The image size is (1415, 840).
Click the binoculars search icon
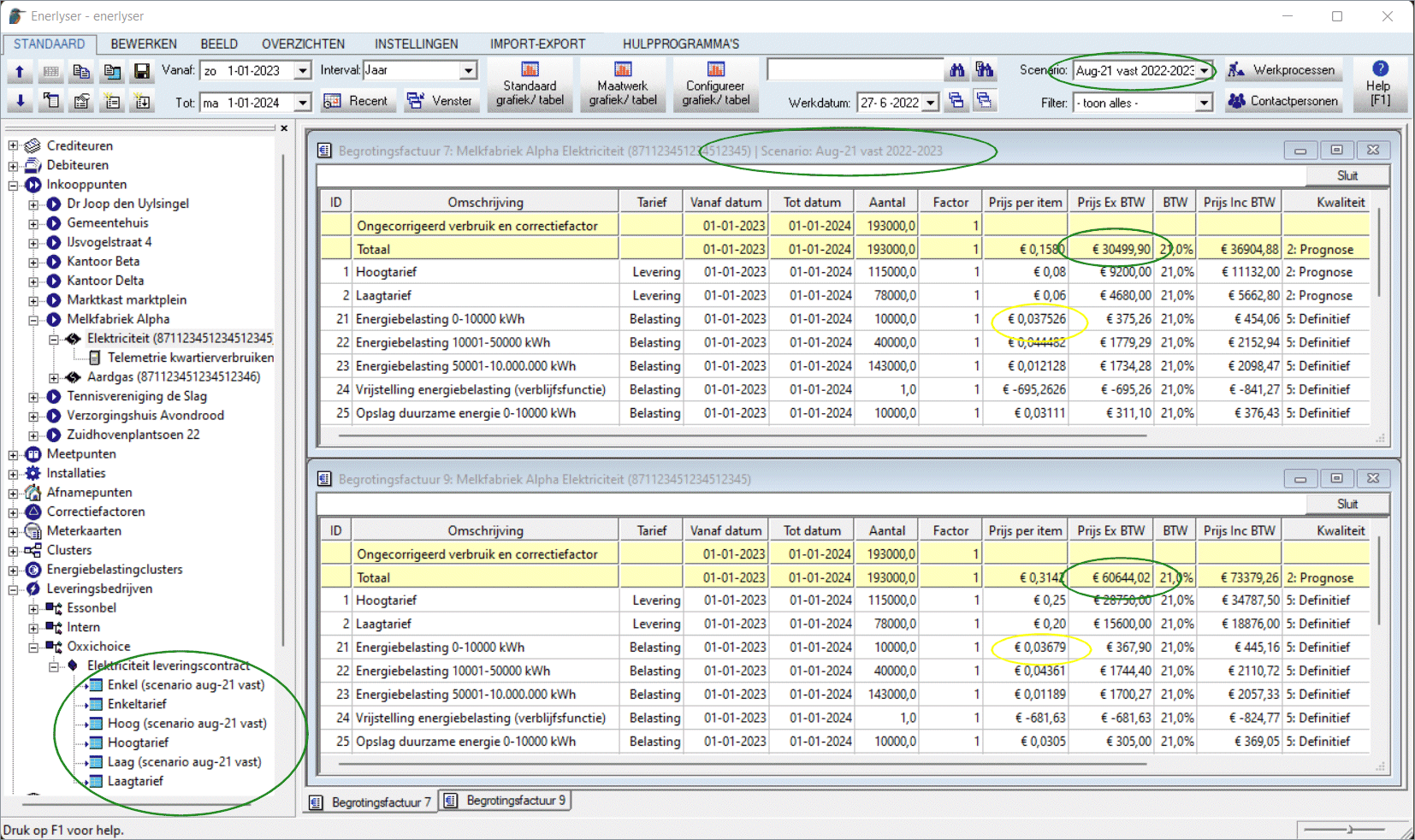pos(957,70)
